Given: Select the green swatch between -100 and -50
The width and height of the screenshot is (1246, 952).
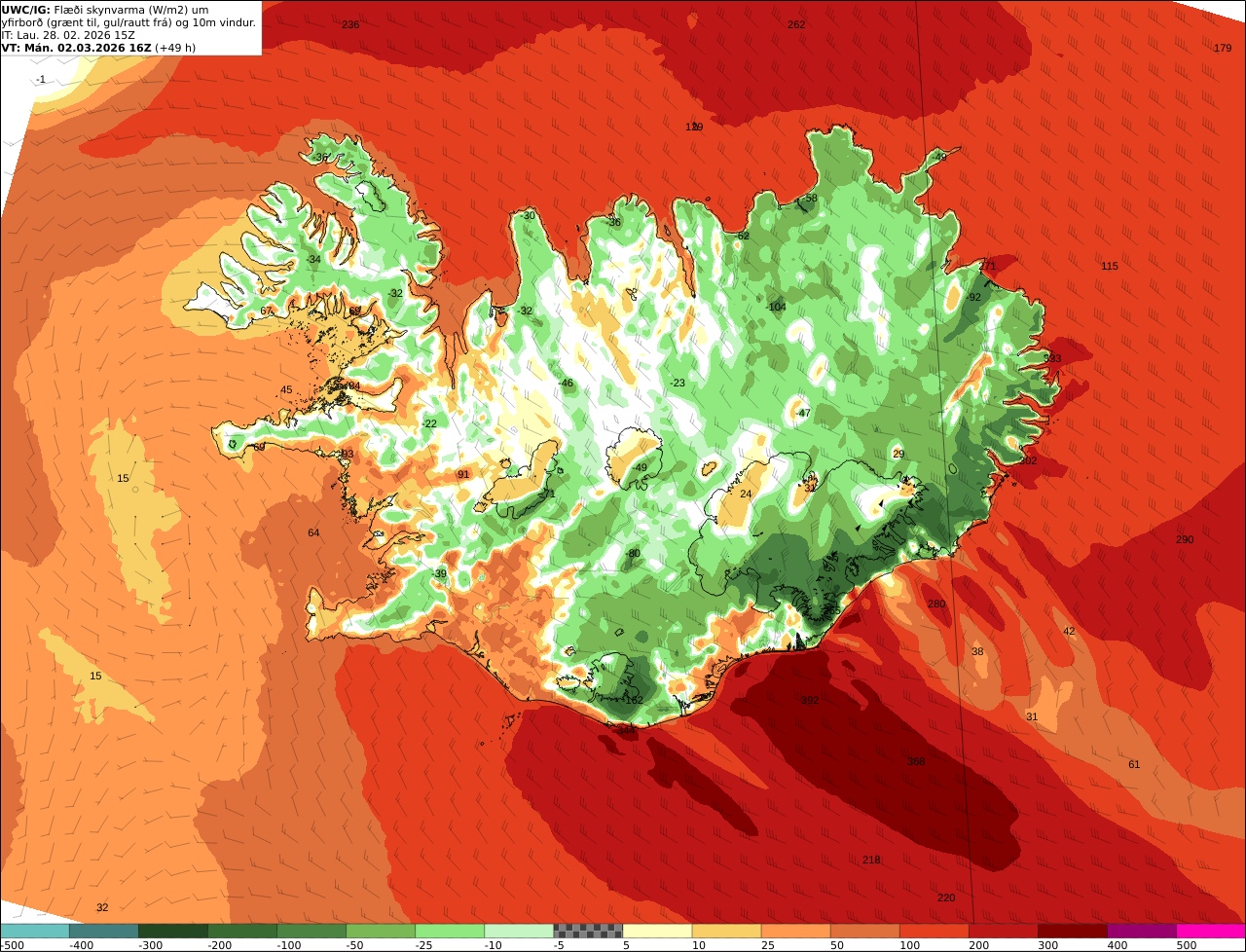Looking at the screenshot, I should pos(311,931).
